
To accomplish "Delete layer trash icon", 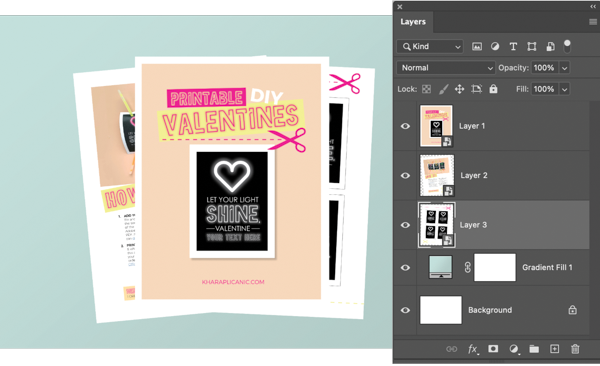I will [575, 349].
